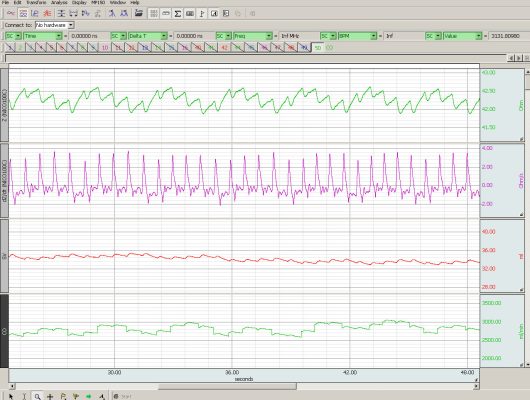This screenshot has height=400, width=530.
Task: Select overlap segments red icon
Action: 47,14
